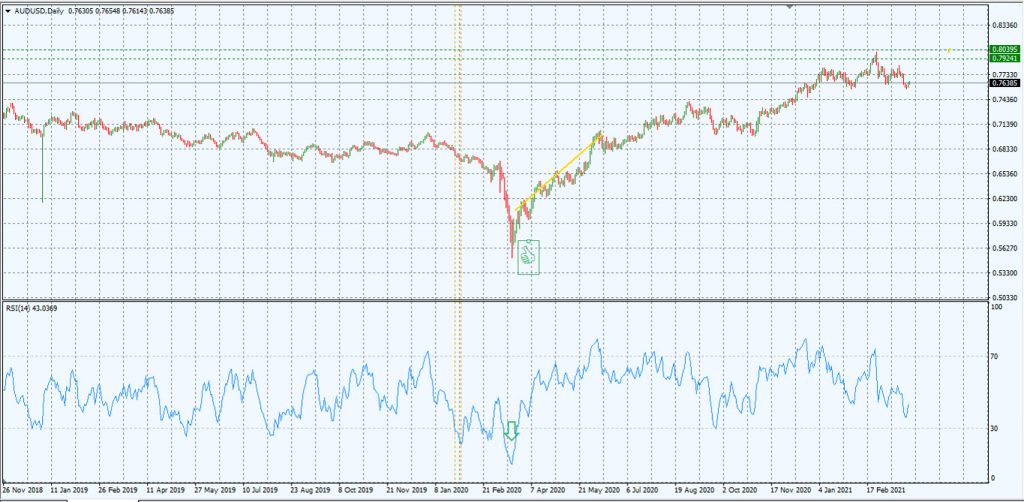Click the green down arrow on RSI
This screenshot has height=502, width=1024.
[511, 431]
